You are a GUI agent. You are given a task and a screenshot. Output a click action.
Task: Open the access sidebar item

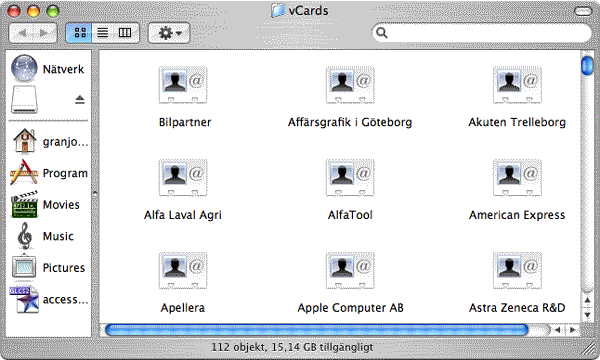coord(49,299)
